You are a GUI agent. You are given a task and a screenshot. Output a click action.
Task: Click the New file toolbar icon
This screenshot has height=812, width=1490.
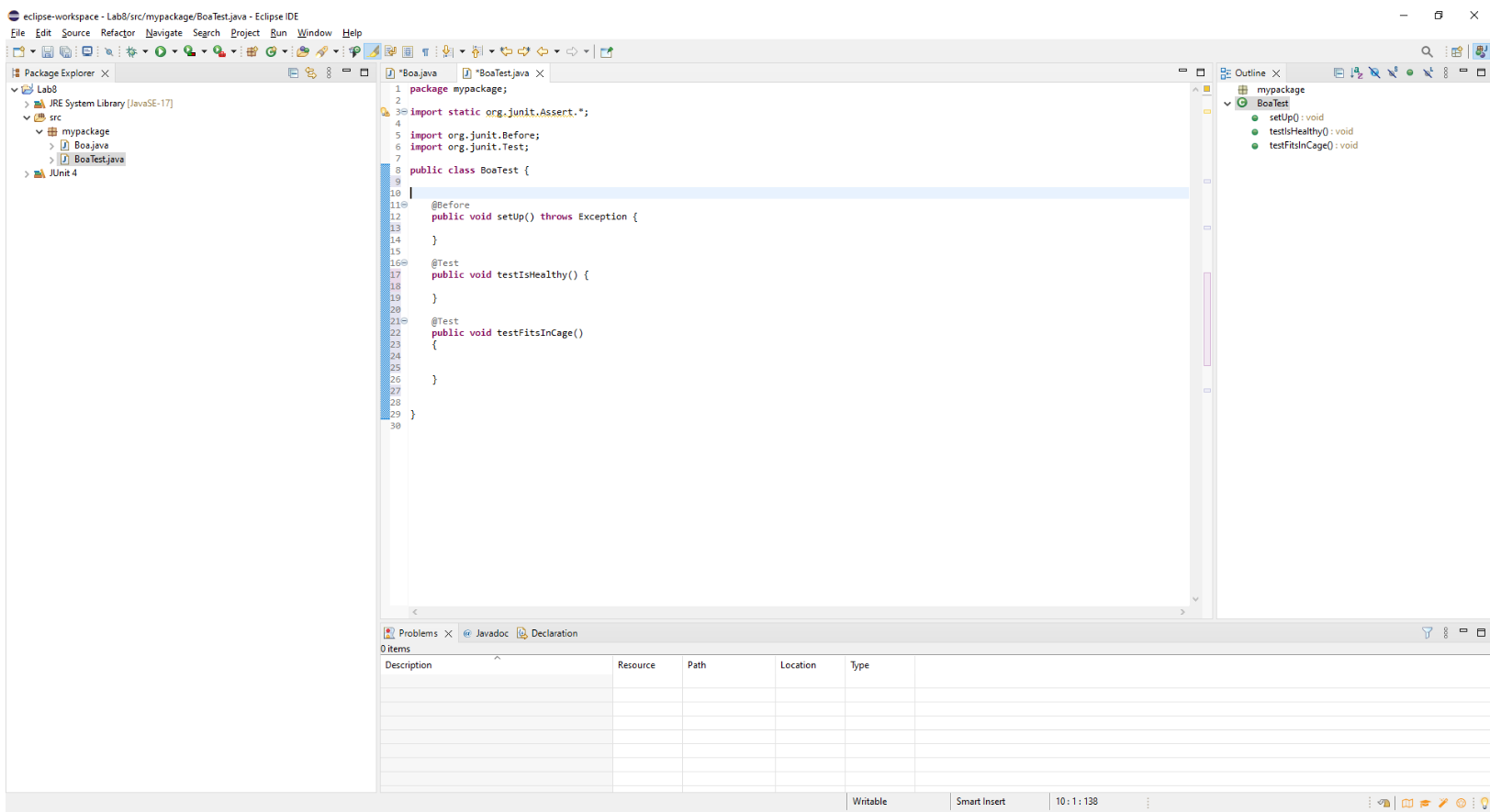click(x=18, y=51)
